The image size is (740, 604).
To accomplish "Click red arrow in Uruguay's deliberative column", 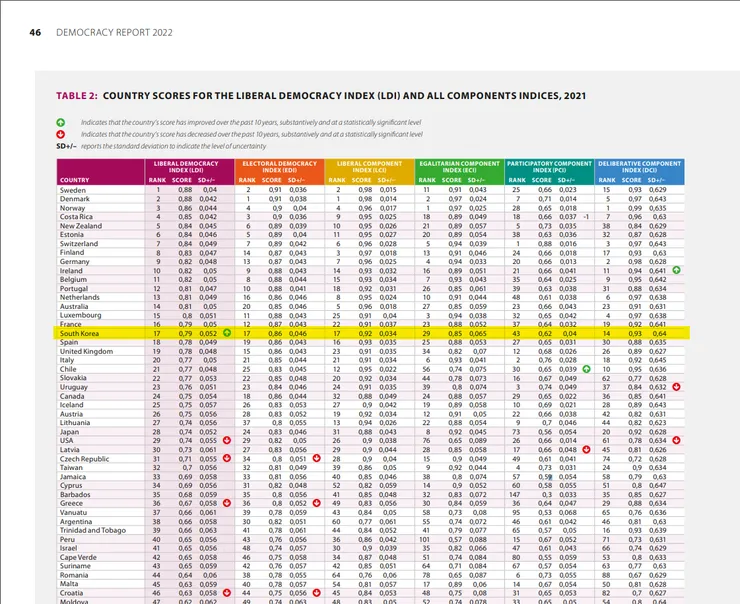I will pos(676,387).
